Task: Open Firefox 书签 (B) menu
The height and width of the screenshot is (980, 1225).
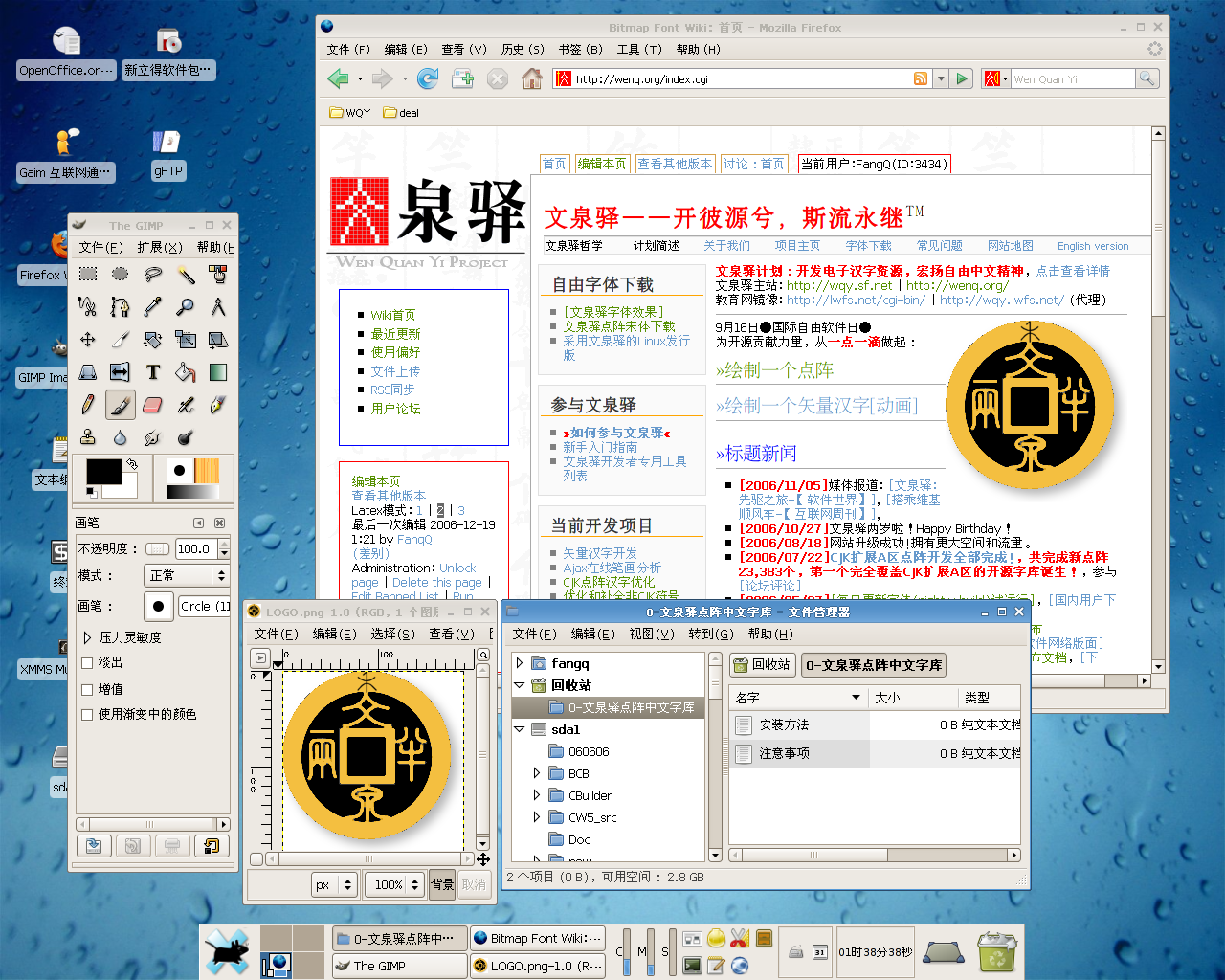Action: (580, 50)
